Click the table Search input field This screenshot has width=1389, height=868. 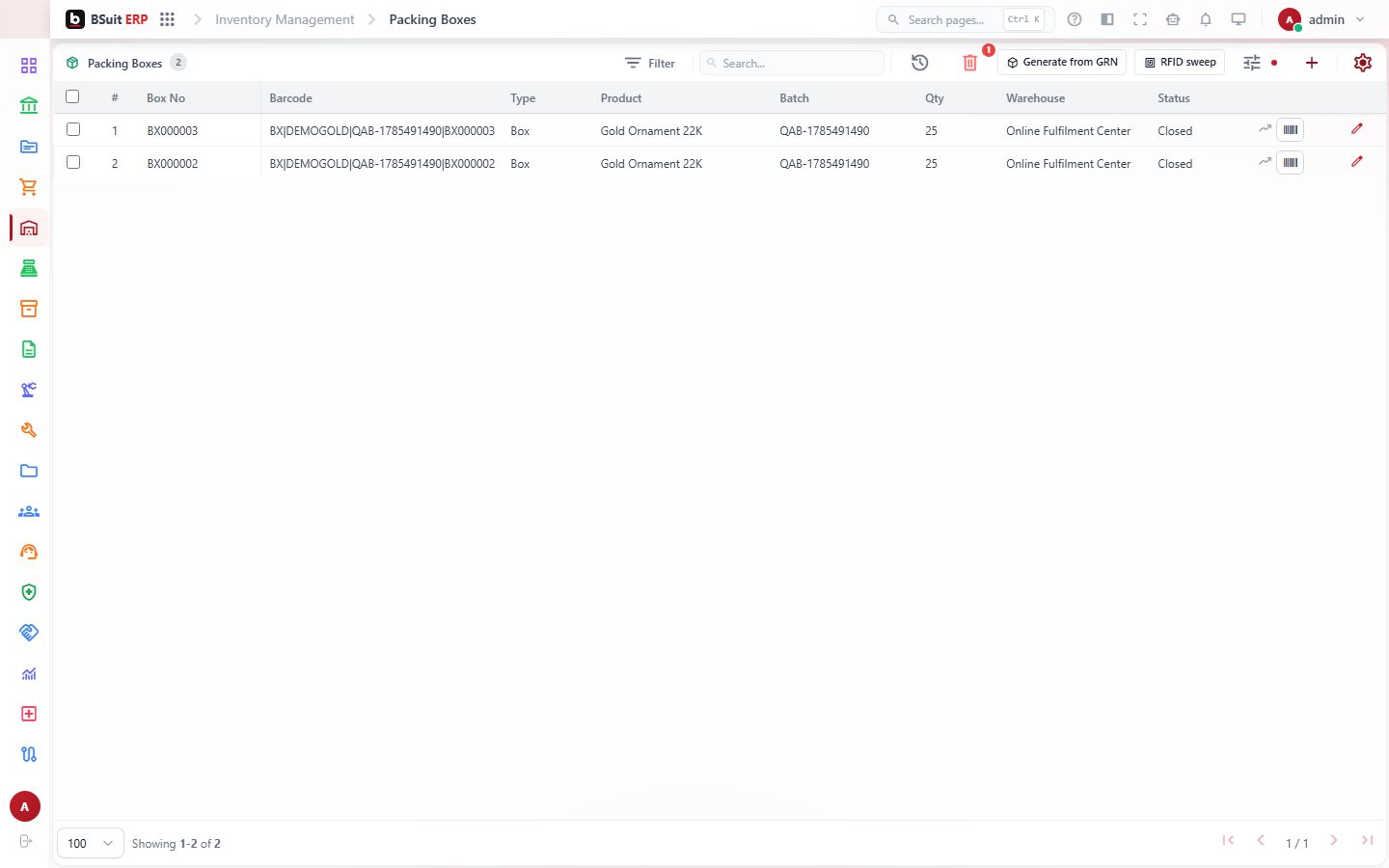click(x=792, y=63)
